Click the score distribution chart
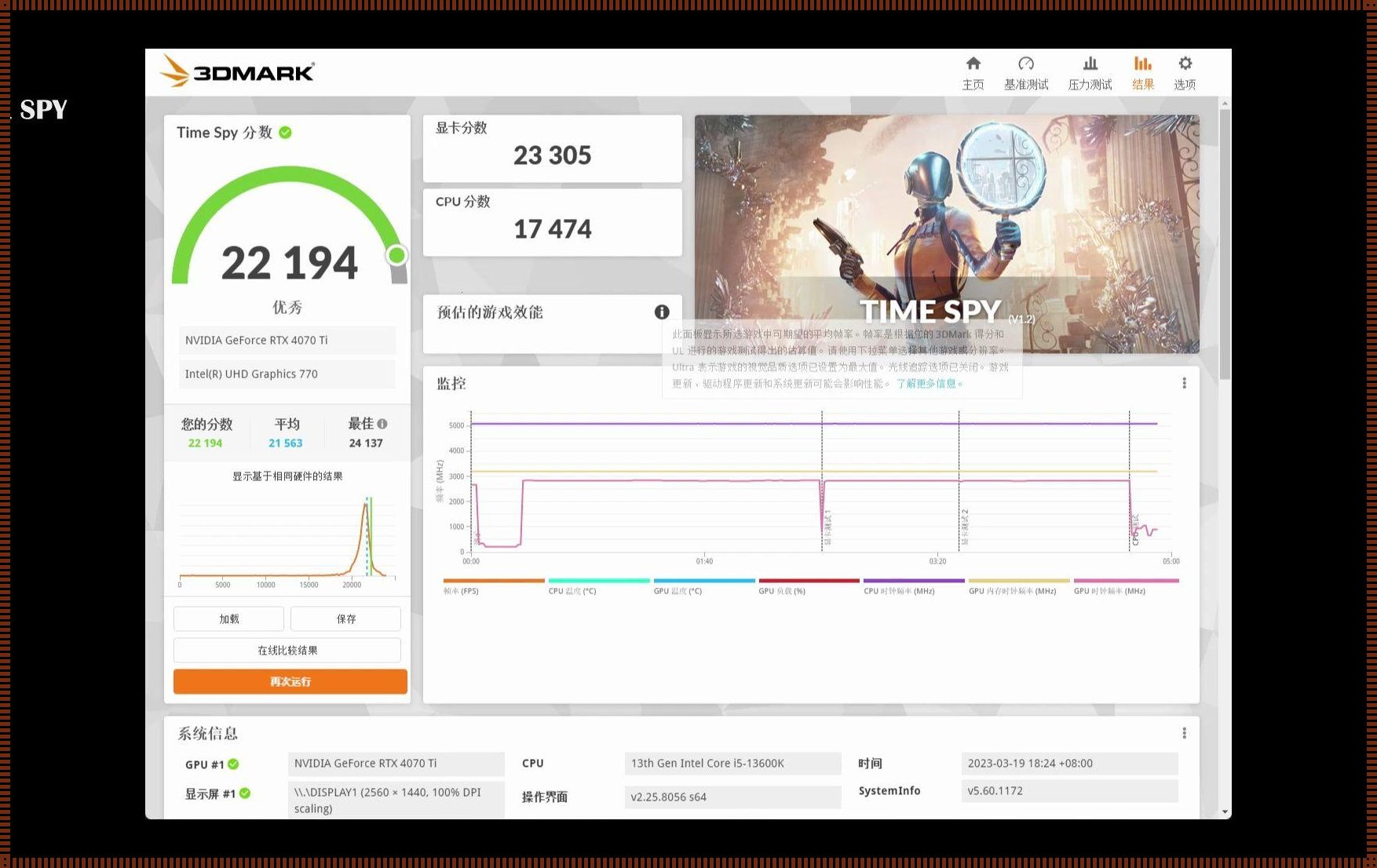The width and height of the screenshot is (1377, 868). tap(287, 542)
